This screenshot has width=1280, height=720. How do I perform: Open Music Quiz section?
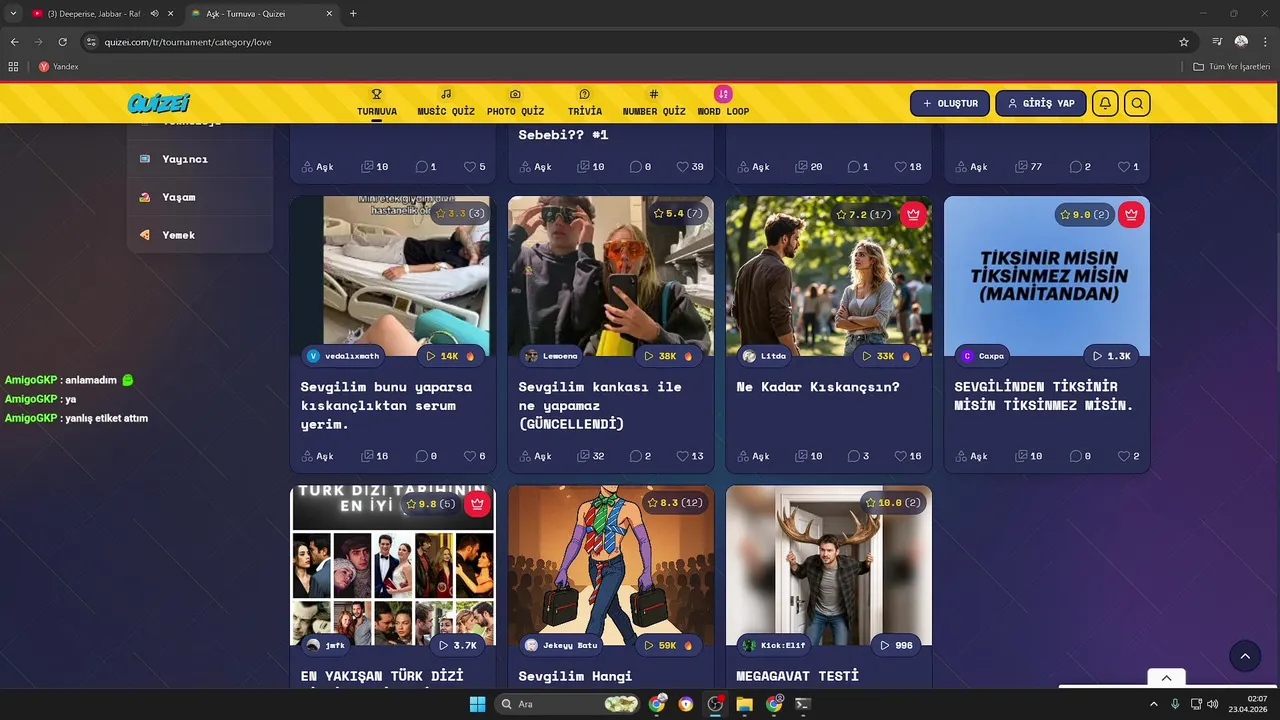446,103
